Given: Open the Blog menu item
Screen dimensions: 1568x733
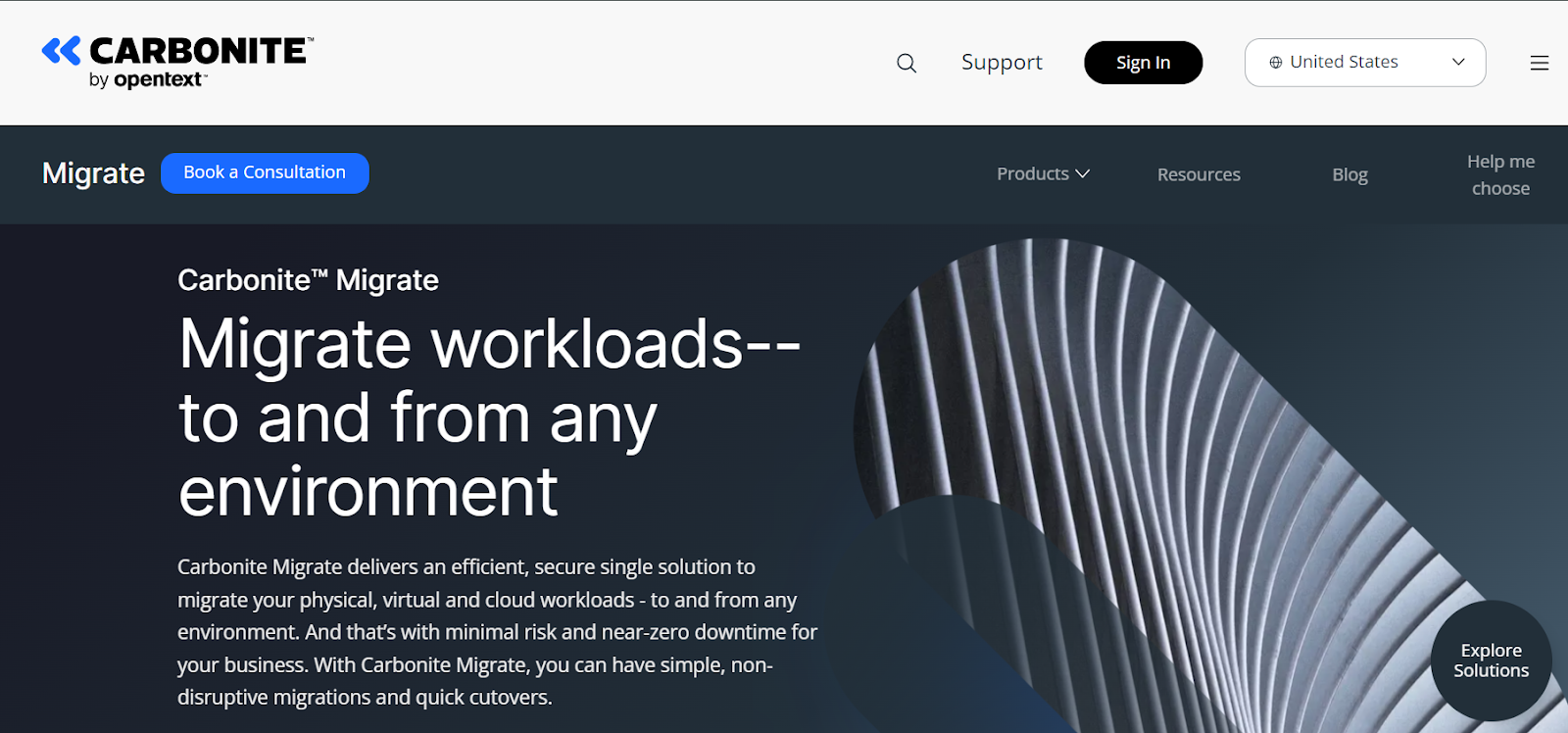Looking at the screenshot, I should tap(1349, 174).
